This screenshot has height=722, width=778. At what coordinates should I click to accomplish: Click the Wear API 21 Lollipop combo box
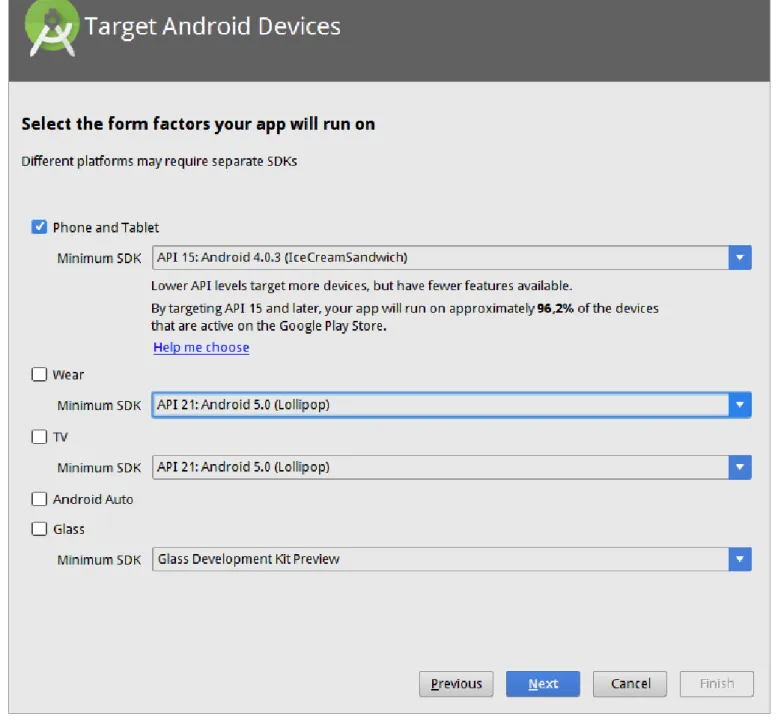452,405
